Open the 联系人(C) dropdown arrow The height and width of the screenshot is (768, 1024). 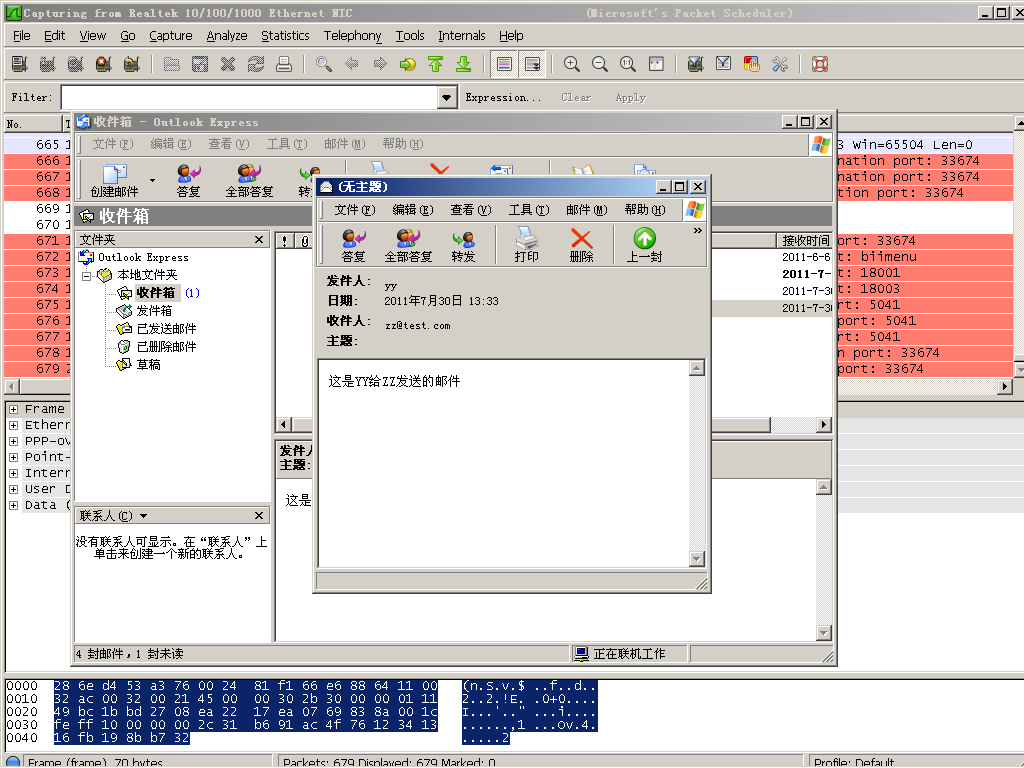coord(144,516)
